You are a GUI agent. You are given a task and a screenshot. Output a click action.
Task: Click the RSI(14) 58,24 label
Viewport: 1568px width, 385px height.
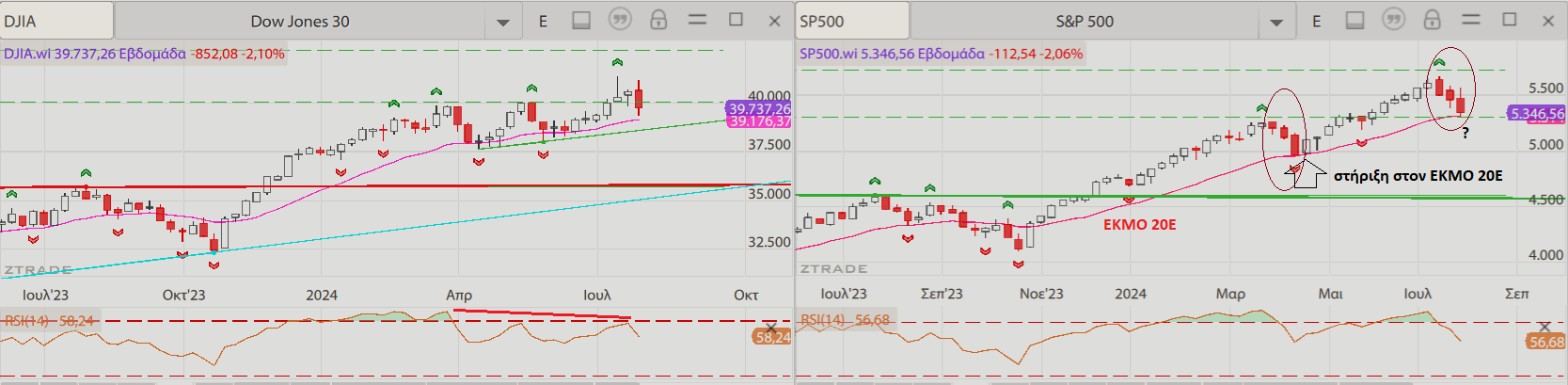point(49,321)
